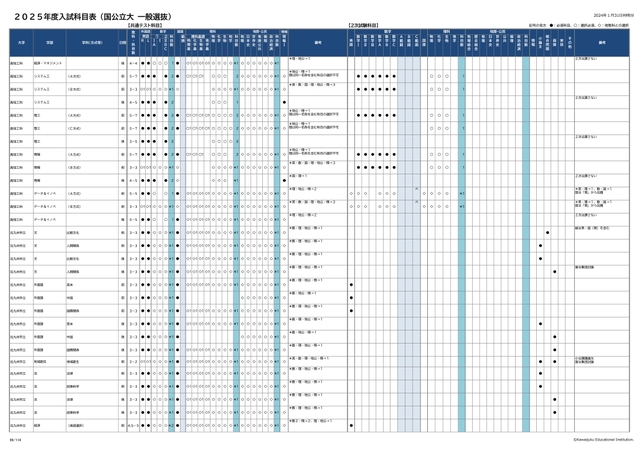The height and width of the screenshot is (455, 644).
Task: Click the title 2025年度入試科目表（国公立大 一般選抜）
Action: pos(93,17)
